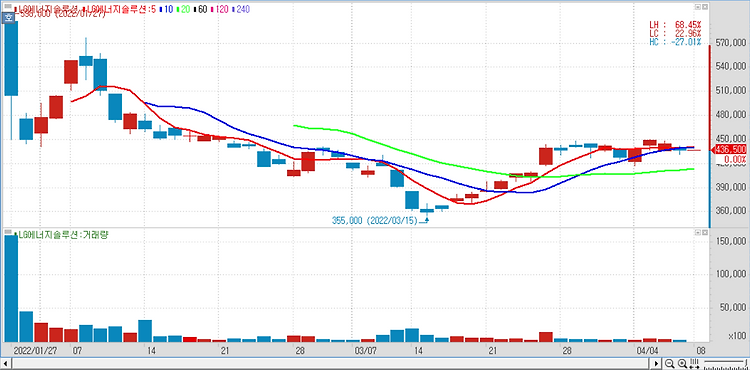Click the 04/04 date axis label
The height and width of the screenshot is (370, 750).
coord(647,350)
